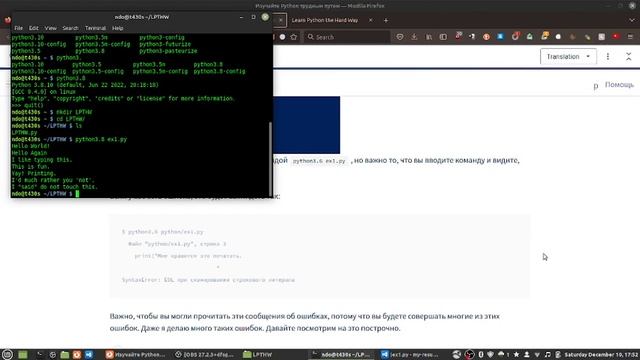
Task: Open the Firefox Downloads panel
Action: (414, 37)
